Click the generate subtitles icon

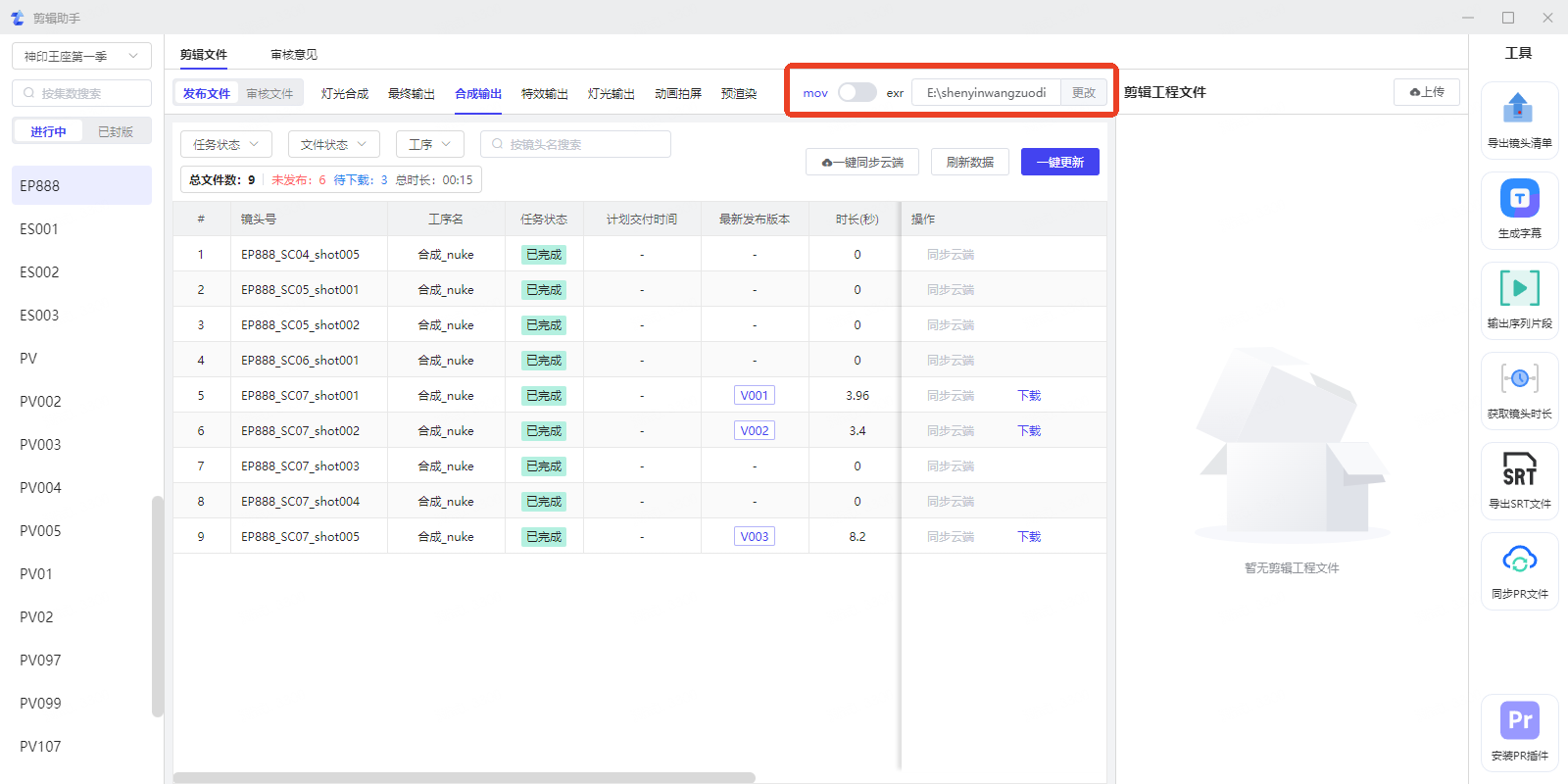pos(1519,199)
